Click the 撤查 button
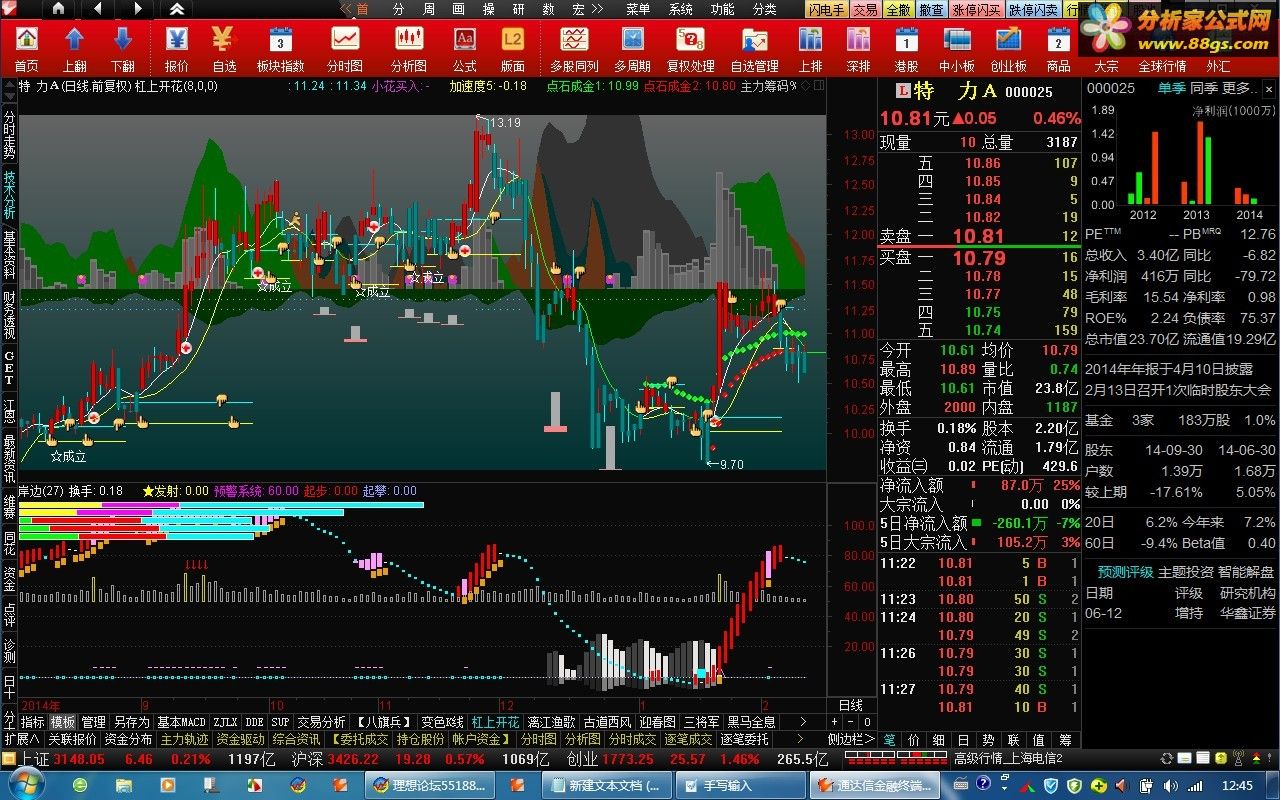Image resolution: width=1280 pixels, height=800 pixels. pyautogui.click(x=931, y=9)
